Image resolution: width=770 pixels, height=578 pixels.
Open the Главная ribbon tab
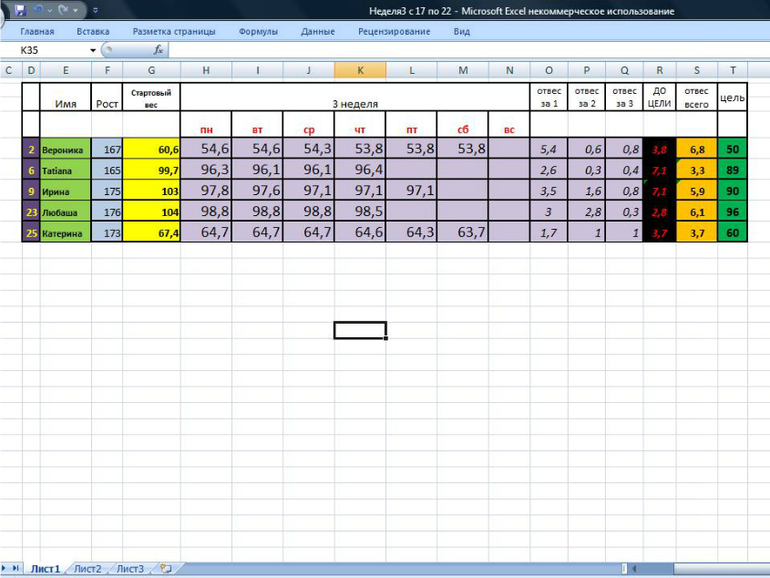(37, 31)
